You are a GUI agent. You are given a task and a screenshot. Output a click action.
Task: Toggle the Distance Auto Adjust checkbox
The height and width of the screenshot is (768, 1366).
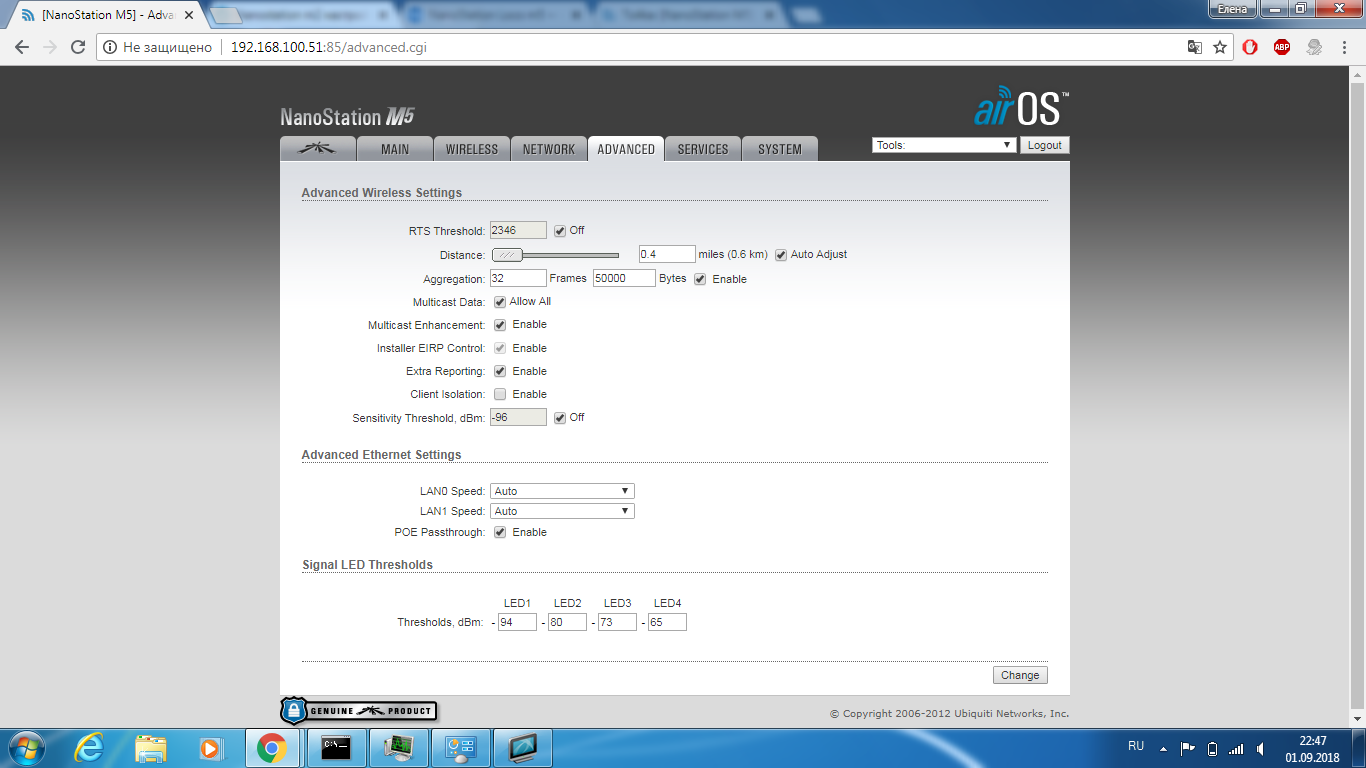pos(781,255)
